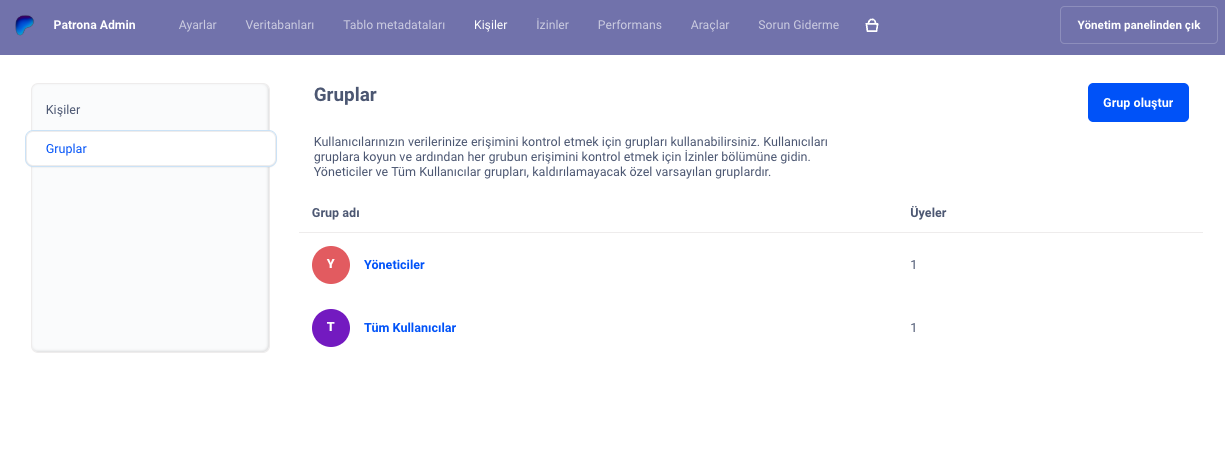The image size is (1225, 452).
Task: Select Kişiler in the top navigation bar
Action: point(490,25)
